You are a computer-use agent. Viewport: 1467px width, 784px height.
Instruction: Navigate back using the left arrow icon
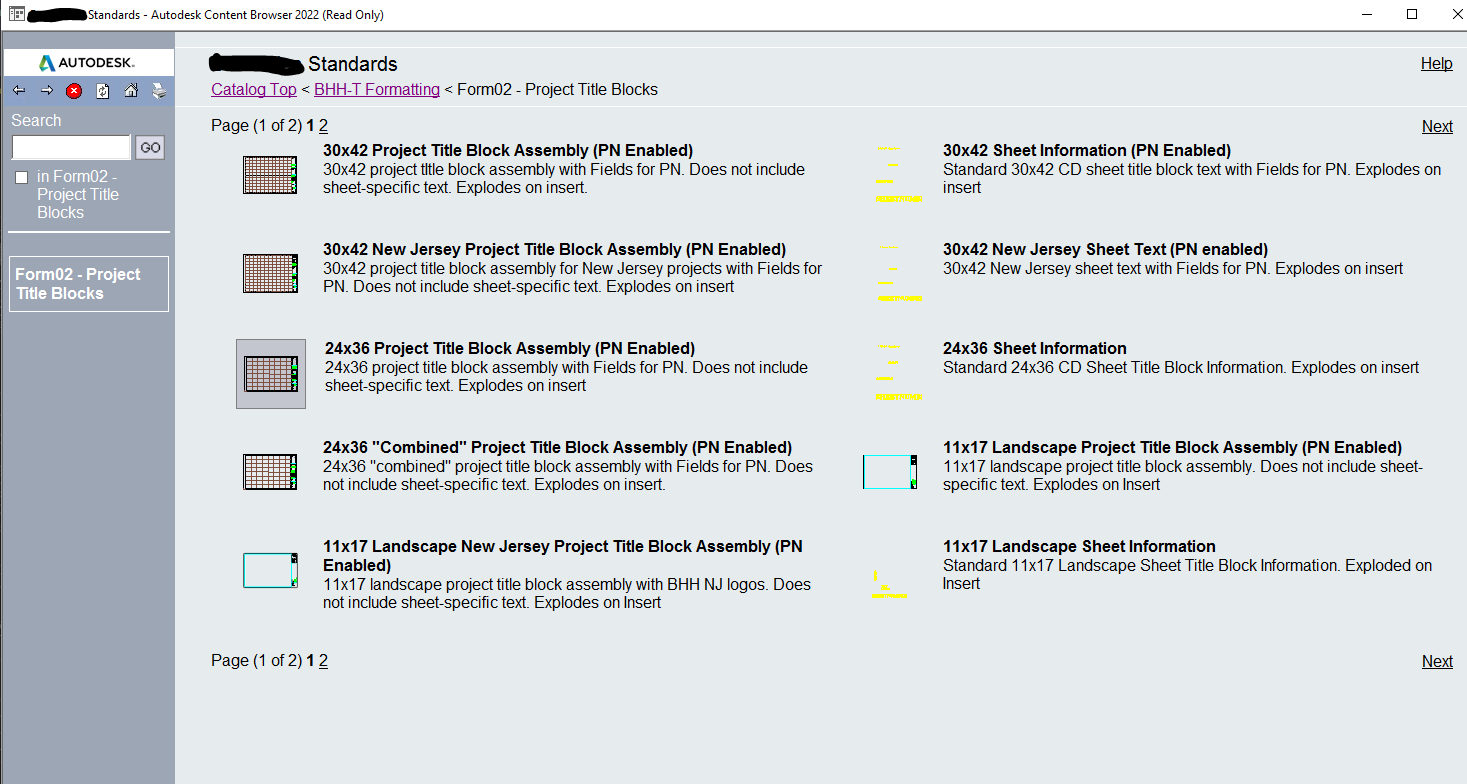(x=18, y=90)
